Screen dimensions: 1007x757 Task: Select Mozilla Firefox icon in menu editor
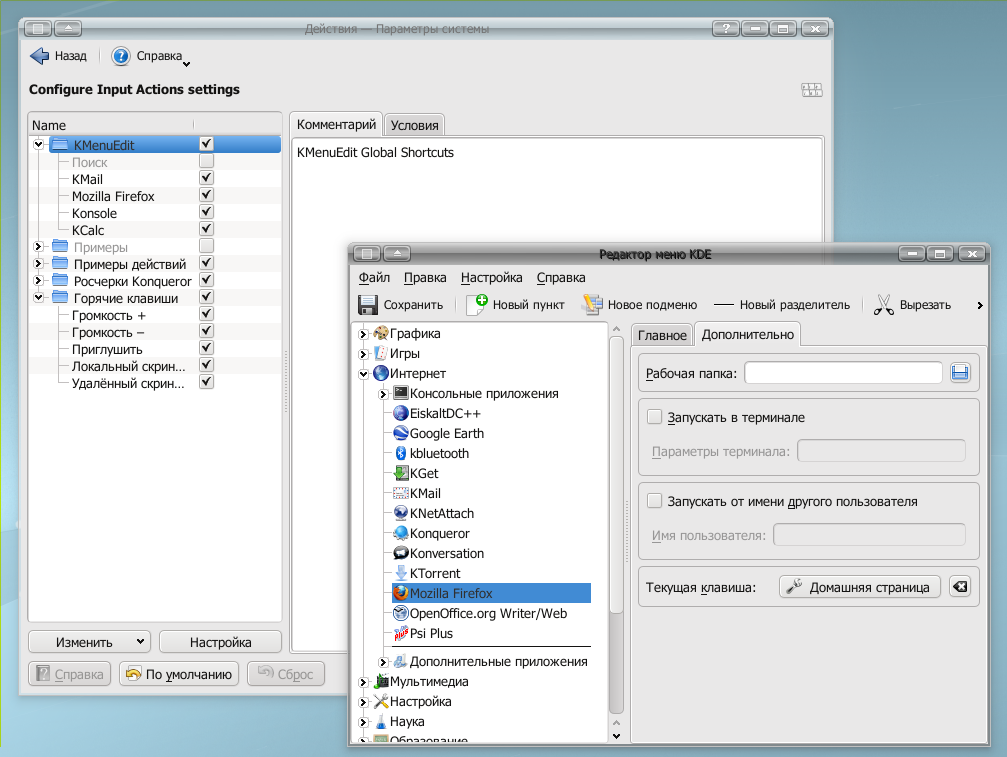click(x=401, y=593)
